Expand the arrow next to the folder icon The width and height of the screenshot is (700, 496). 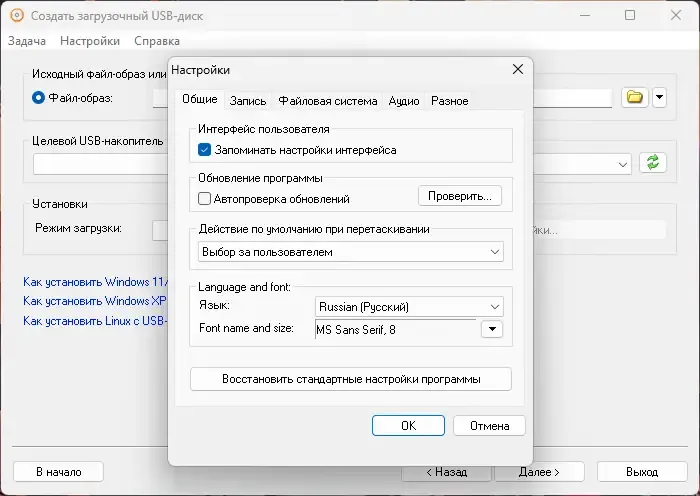[x=659, y=97]
